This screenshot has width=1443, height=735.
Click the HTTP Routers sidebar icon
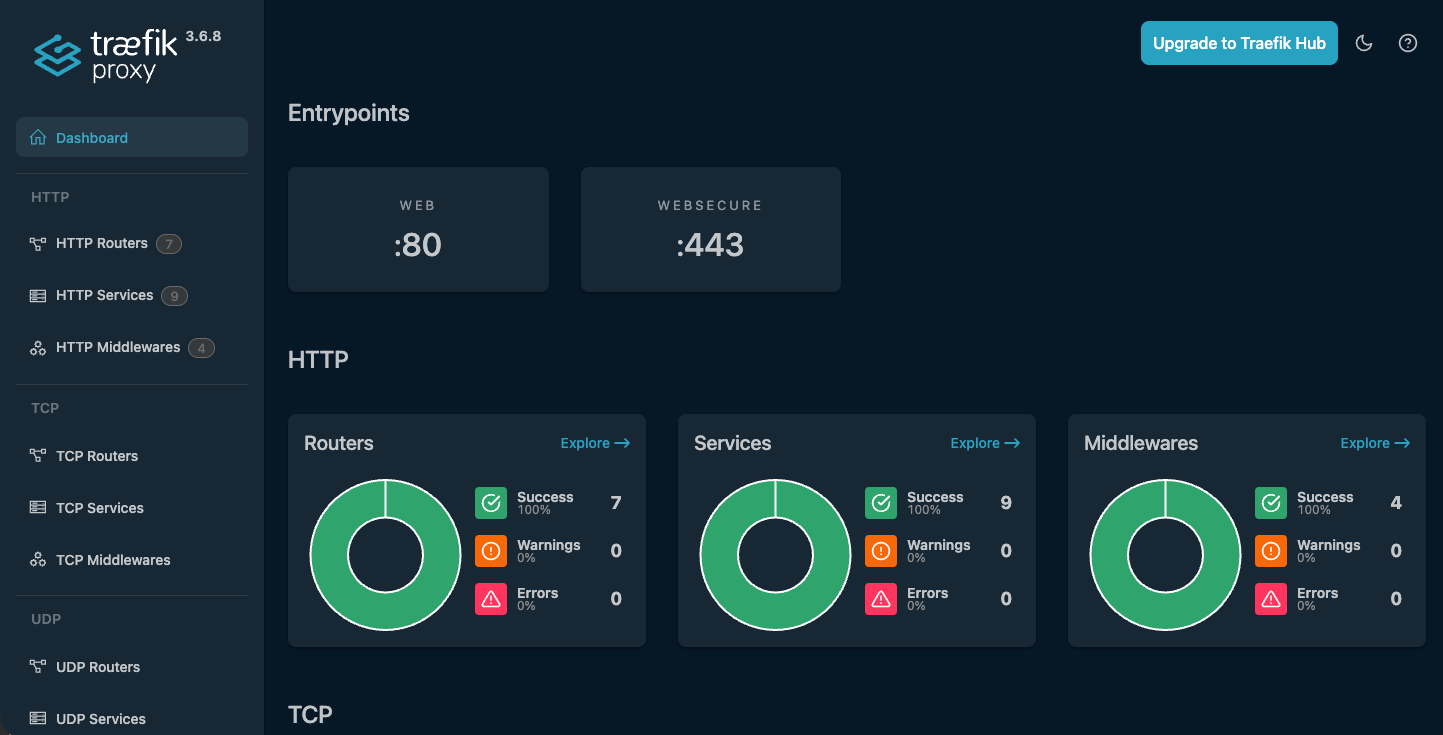[x=38, y=243]
